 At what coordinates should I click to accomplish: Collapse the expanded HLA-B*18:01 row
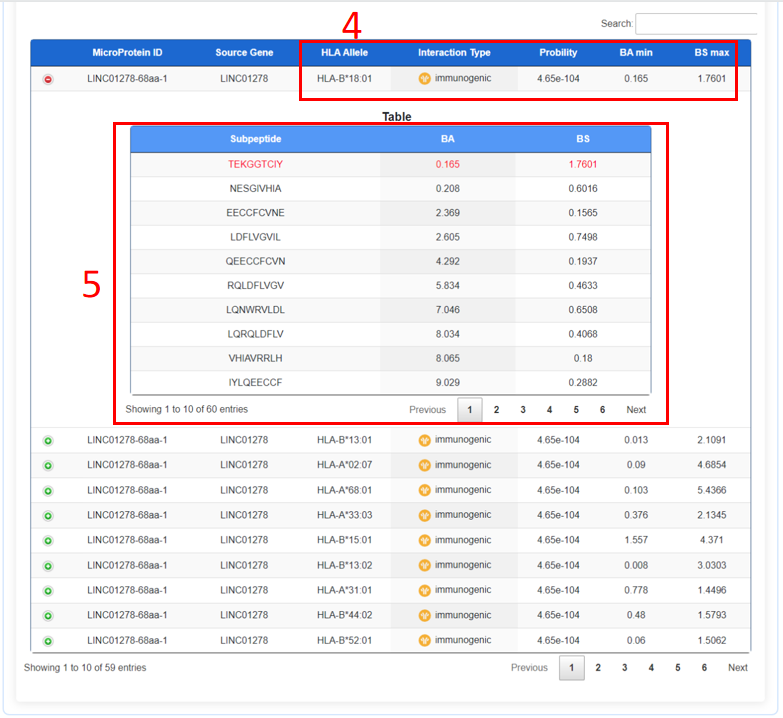pyautogui.click(x=48, y=79)
